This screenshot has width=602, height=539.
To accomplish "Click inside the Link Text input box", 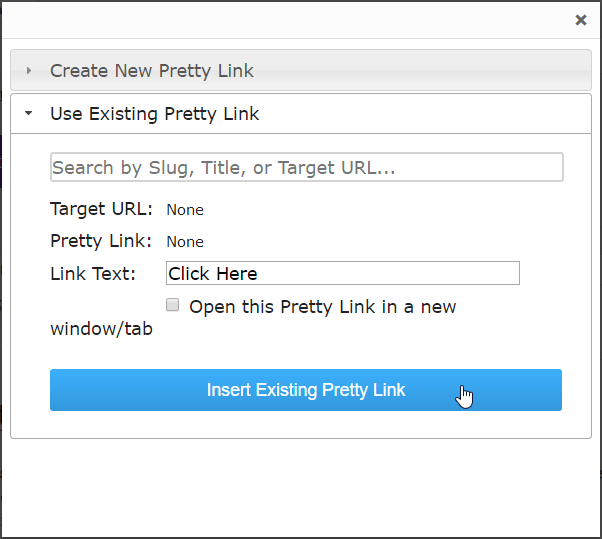I will coord(342,273).
